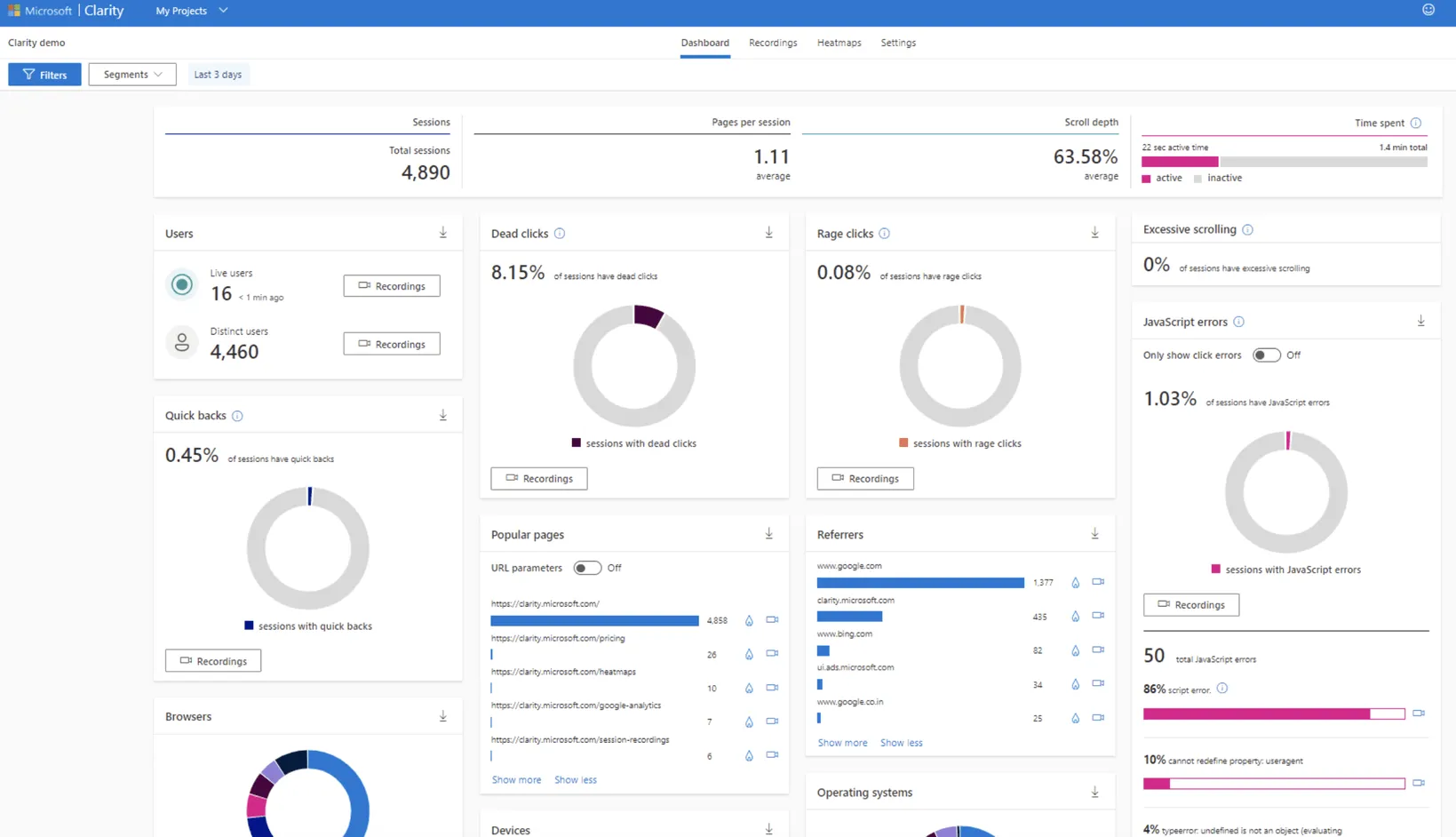This screenshot has height=837, width=1456.
Task: View recordings for www.bing.com referrer
Action: 1098,650
